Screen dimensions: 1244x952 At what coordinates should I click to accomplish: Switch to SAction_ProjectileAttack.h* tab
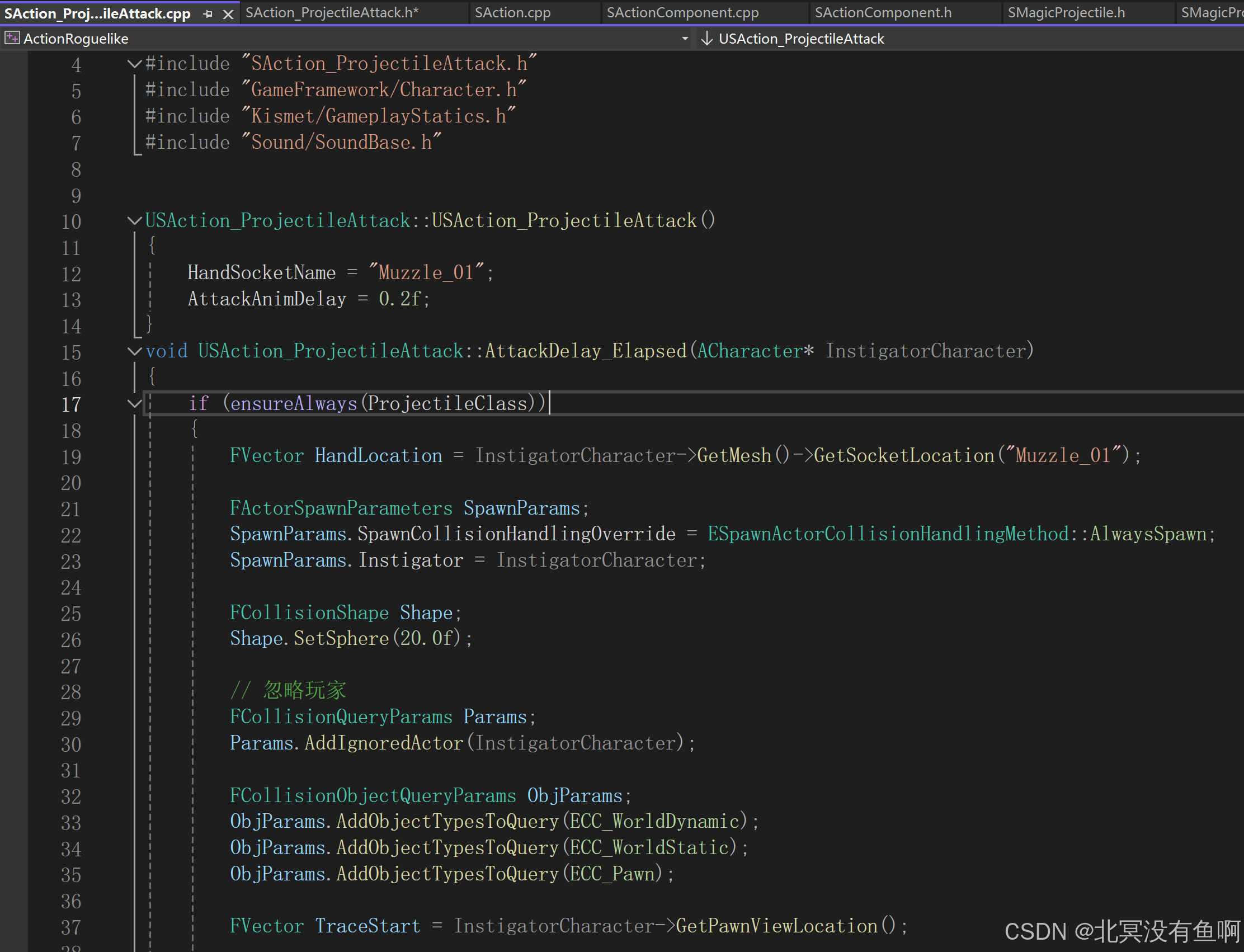pos(332,12)
